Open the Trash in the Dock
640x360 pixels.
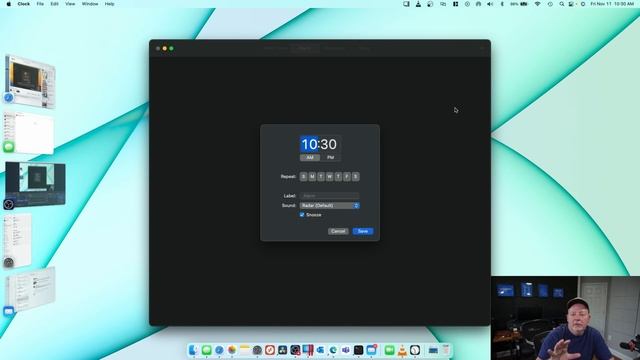coord(446,350)
